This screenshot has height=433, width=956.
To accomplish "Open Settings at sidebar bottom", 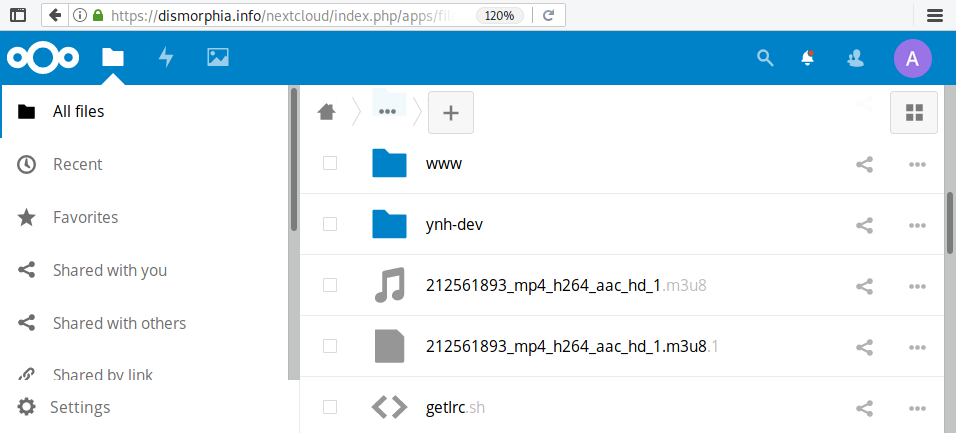I will coord(80,407).
